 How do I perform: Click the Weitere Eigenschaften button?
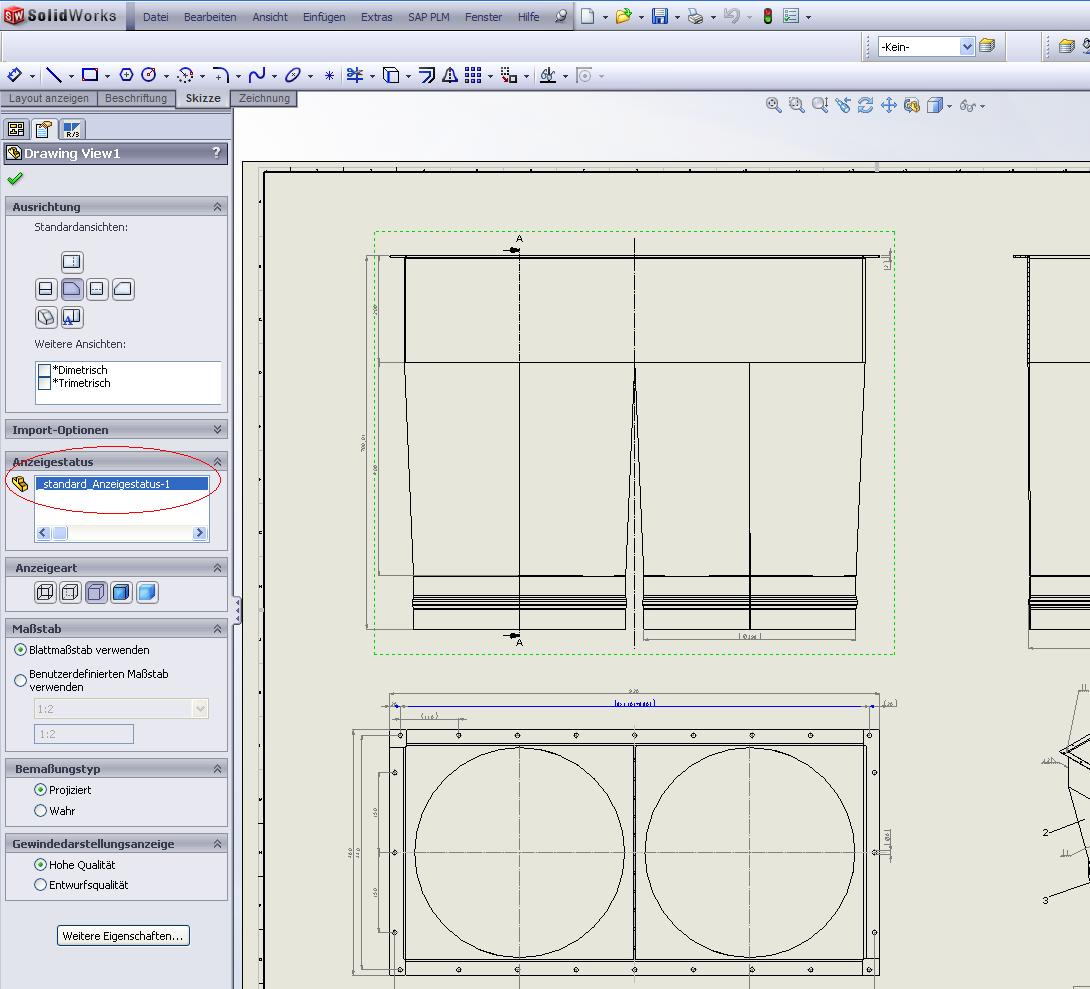[x=123, y=936]
